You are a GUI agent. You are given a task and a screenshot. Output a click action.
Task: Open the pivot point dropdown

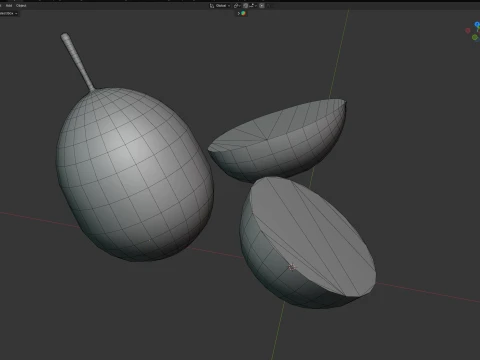pyautogui.click(x=237, y=6)
